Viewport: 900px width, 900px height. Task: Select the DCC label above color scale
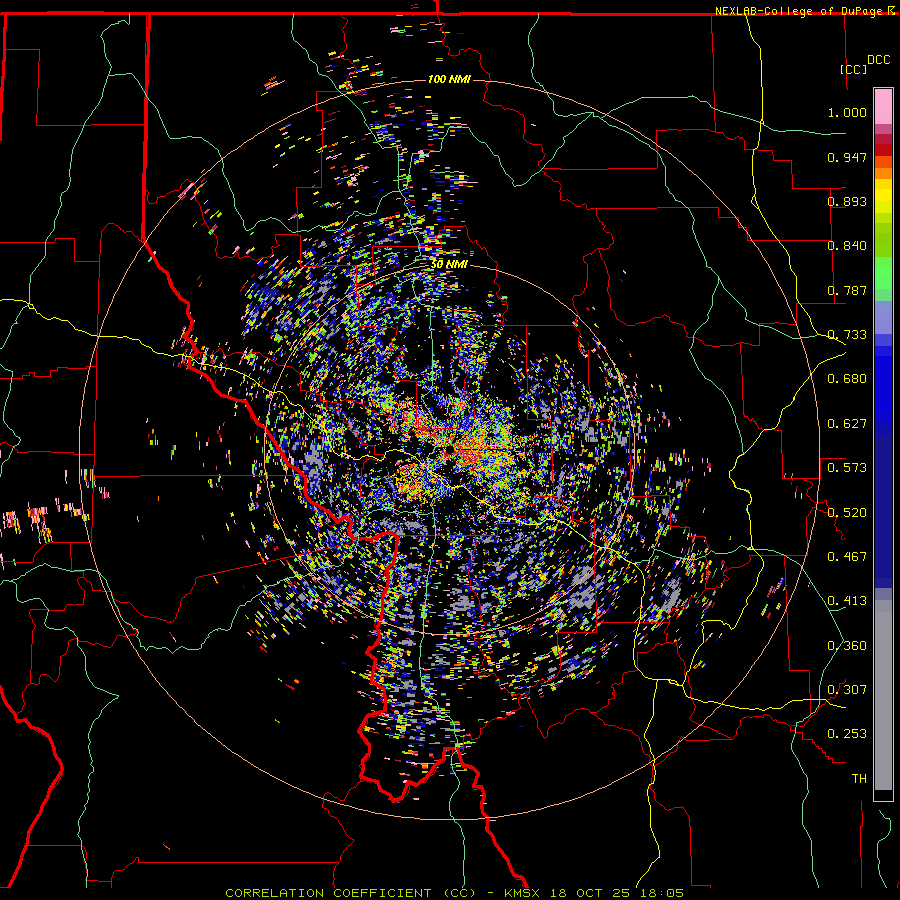click(x=878, y=60)
